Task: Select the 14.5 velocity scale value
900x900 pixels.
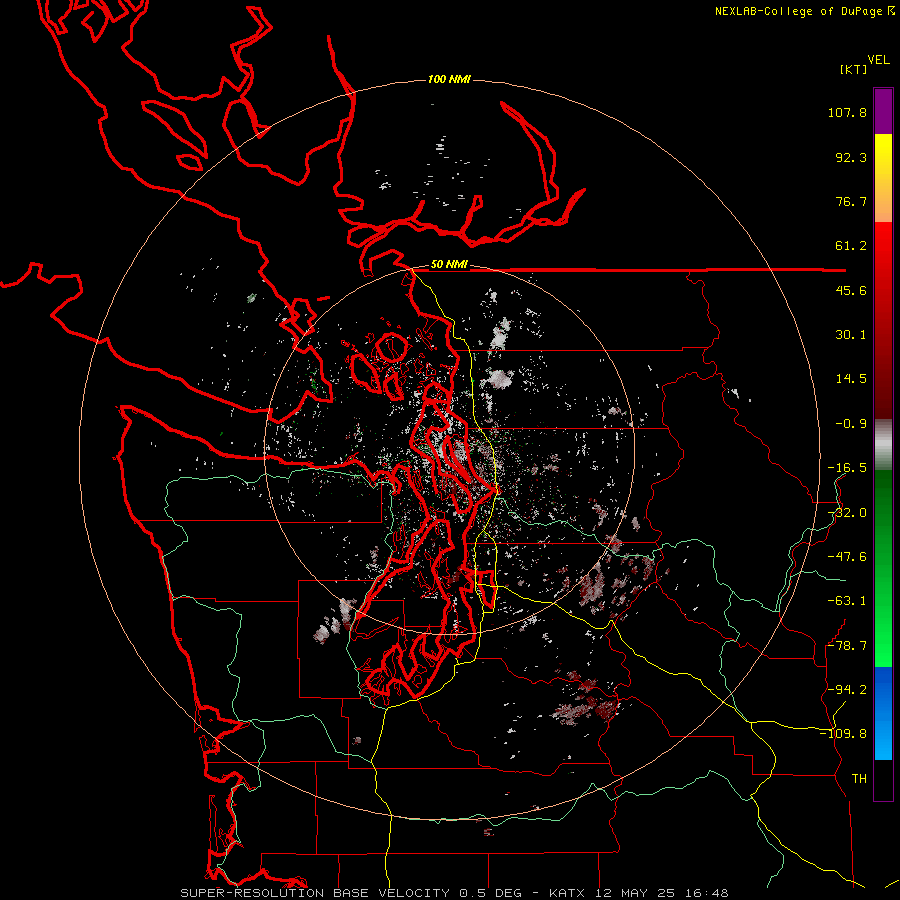Action: tap(851, 379)
